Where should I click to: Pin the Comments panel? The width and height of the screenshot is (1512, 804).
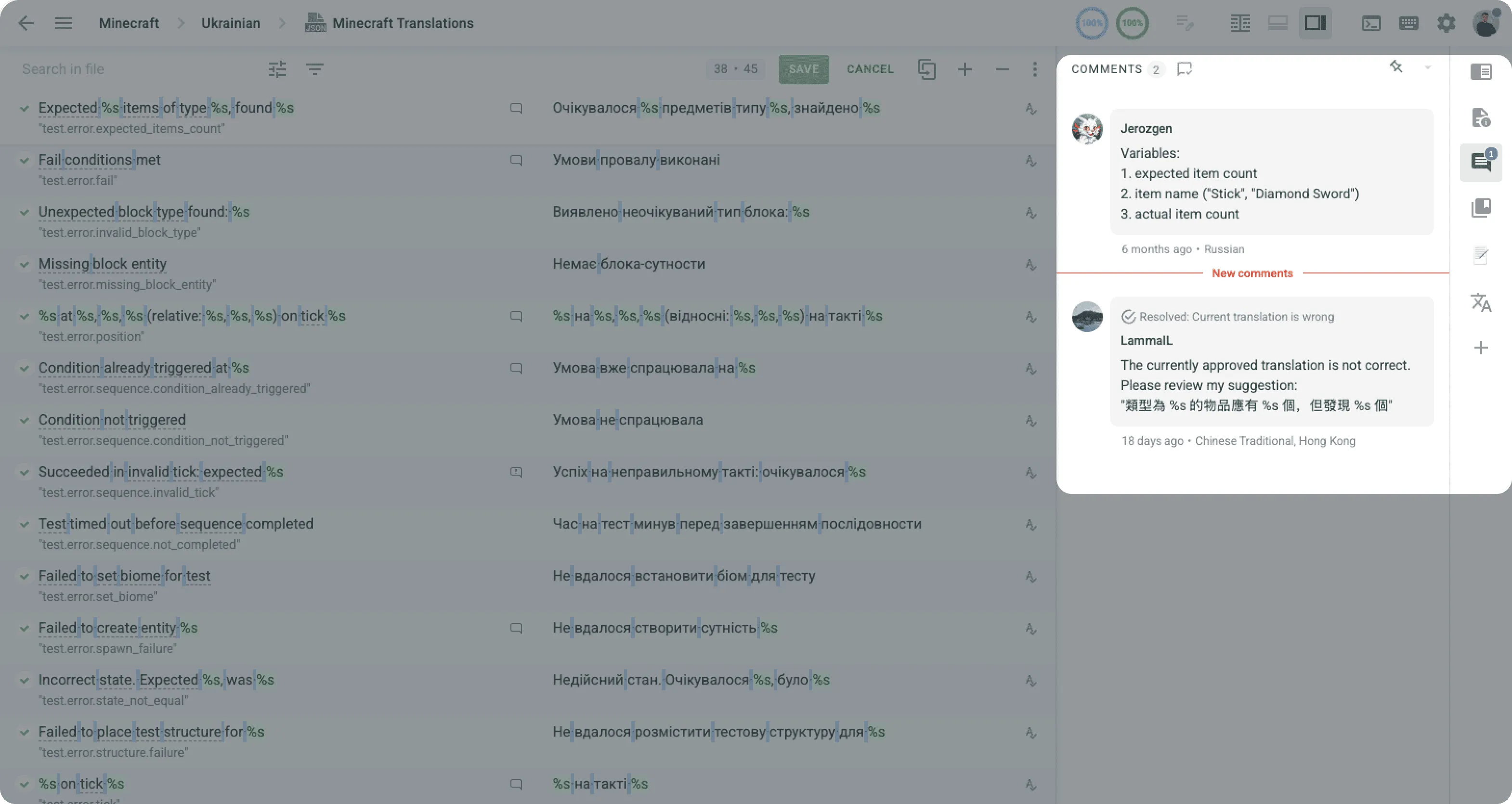tap(1396, 67)
